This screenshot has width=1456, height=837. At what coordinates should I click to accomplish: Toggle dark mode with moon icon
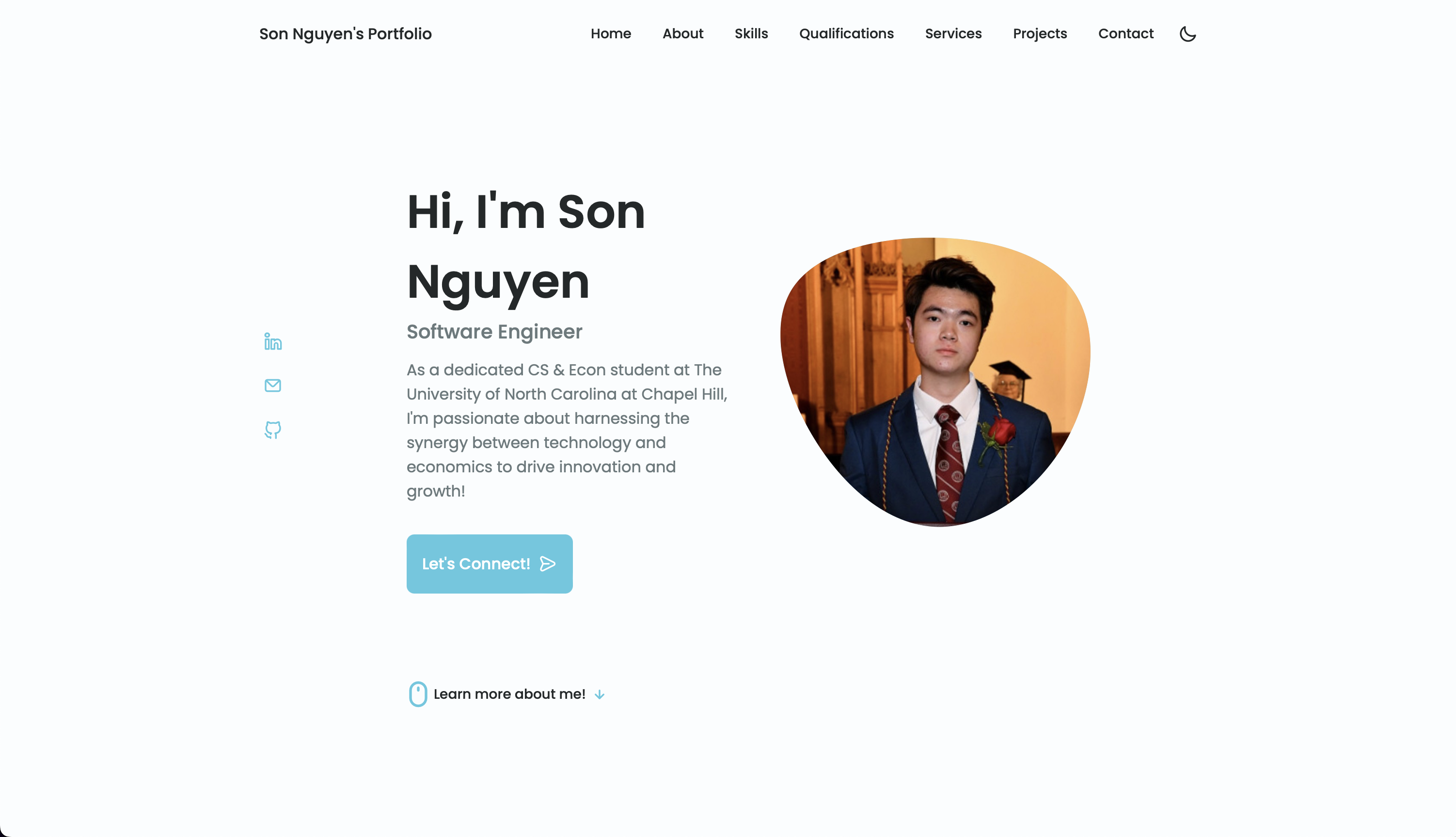coord(1187,34)
